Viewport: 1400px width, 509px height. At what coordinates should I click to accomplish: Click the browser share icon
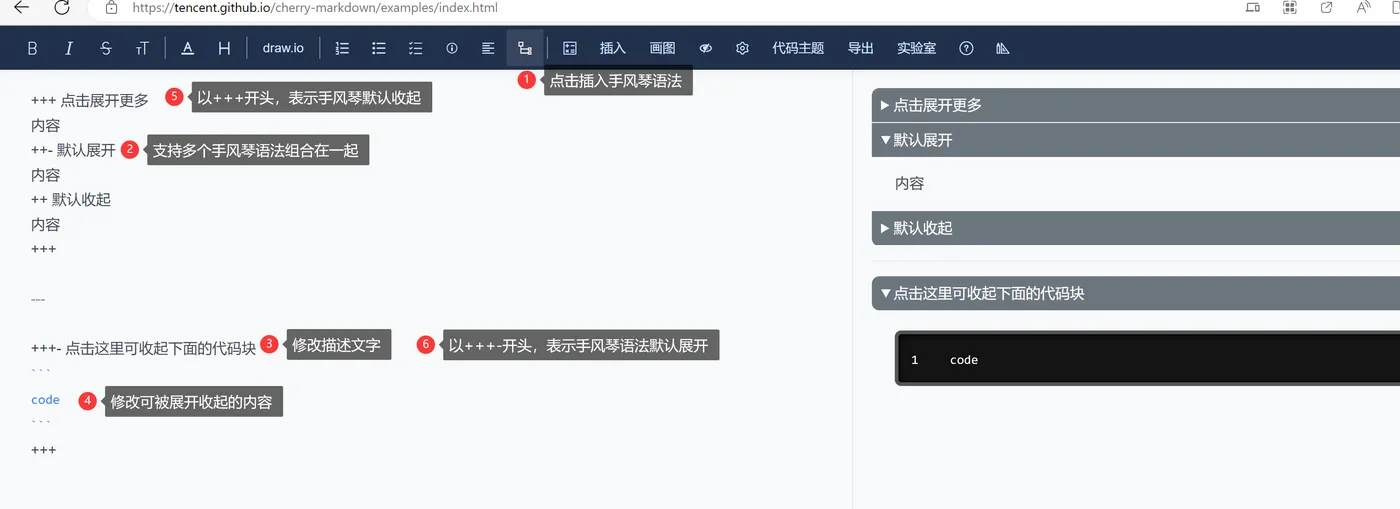click(x=1327, y=7)
